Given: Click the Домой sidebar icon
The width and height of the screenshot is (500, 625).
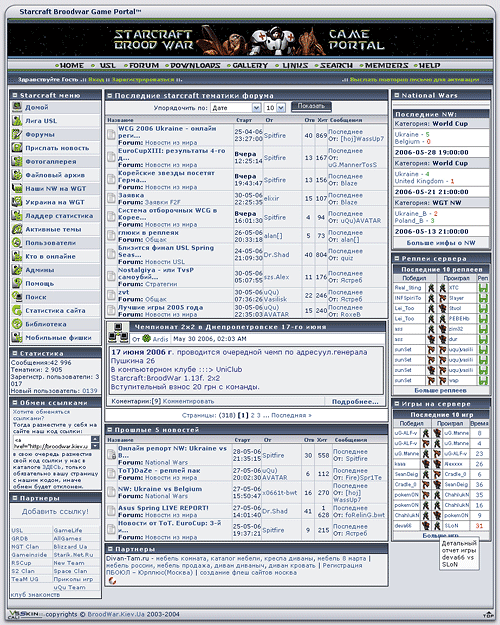Looking at the screenshot, I should [x=17, y=107].
